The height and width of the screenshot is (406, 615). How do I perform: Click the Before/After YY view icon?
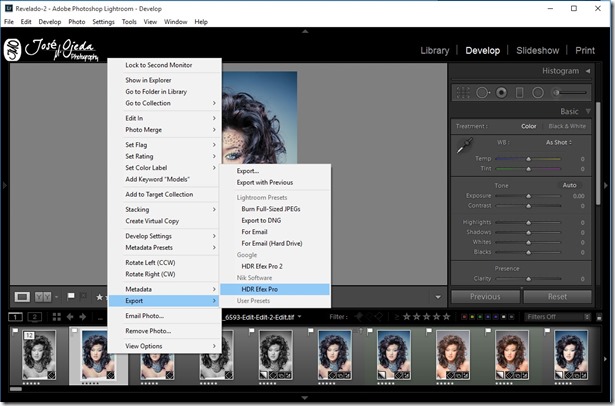(x=43, y=297)
